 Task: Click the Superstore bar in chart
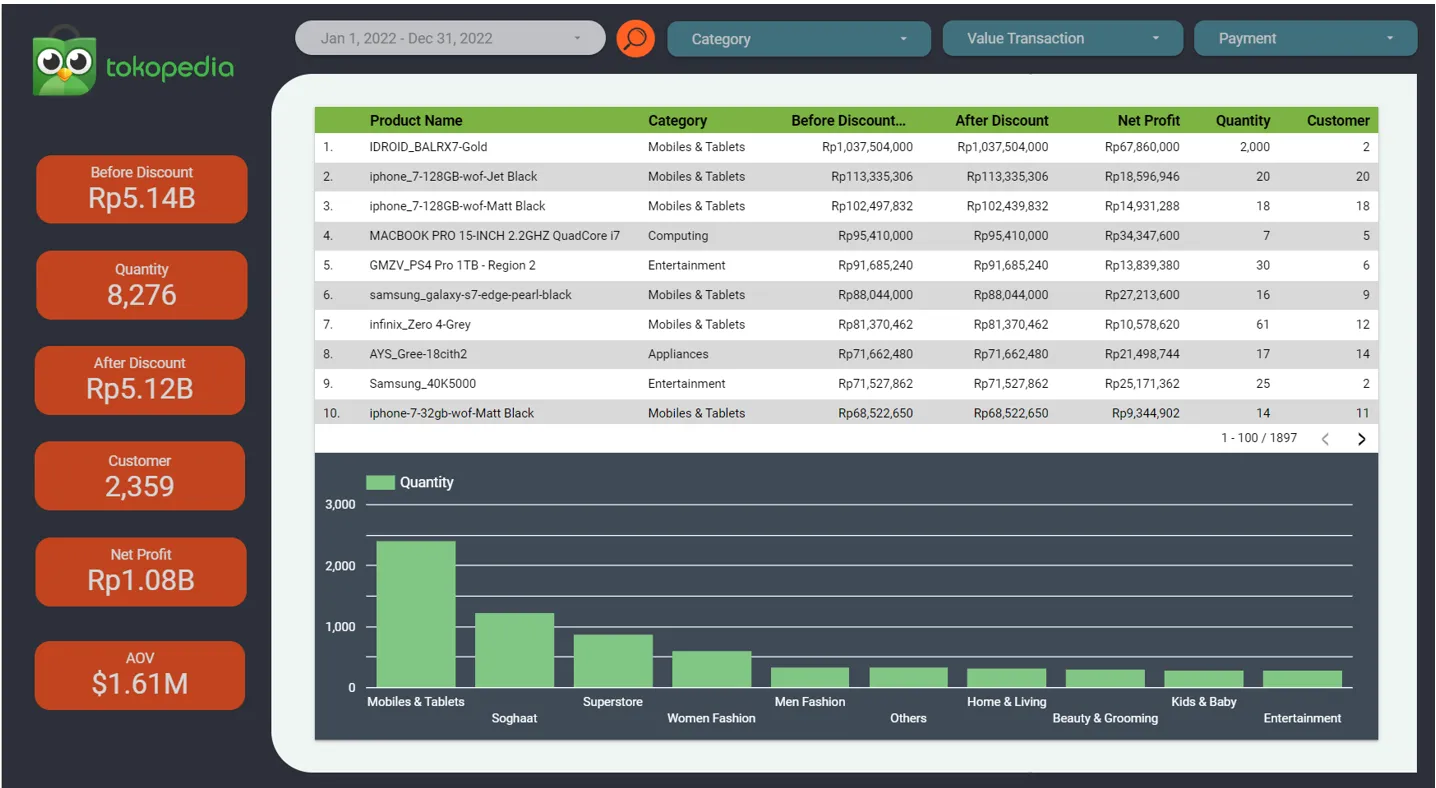tap(613, 661)
